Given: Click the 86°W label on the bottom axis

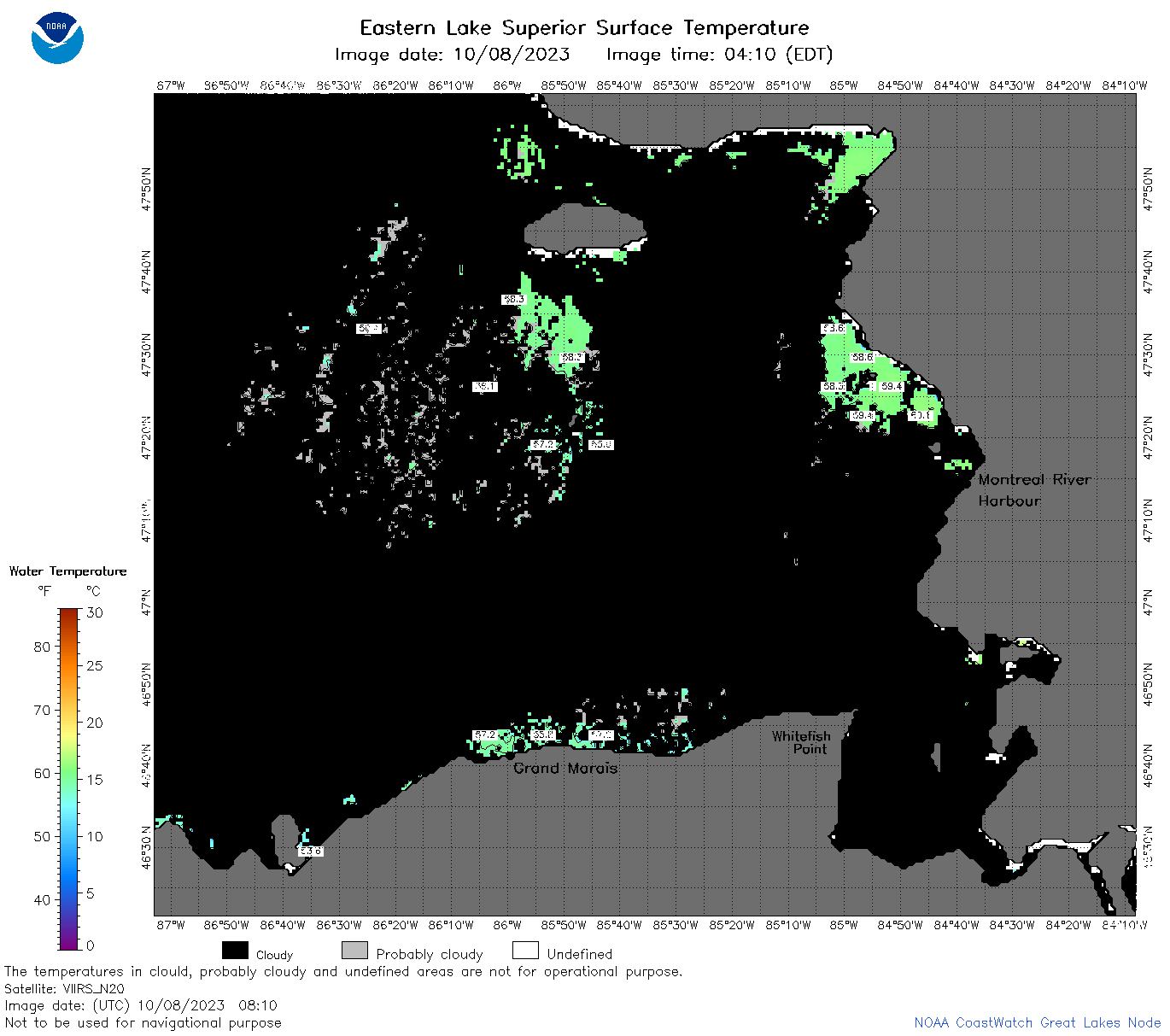Looking at the screenshot, I should coord(507,925).
